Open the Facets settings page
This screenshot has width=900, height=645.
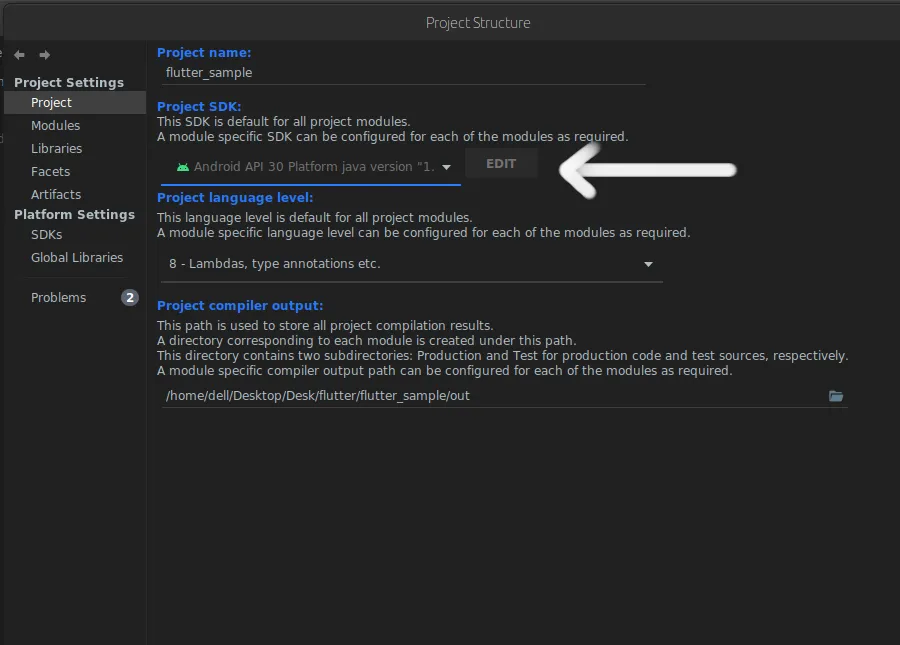pyautogui.click(x=51, y=172)
